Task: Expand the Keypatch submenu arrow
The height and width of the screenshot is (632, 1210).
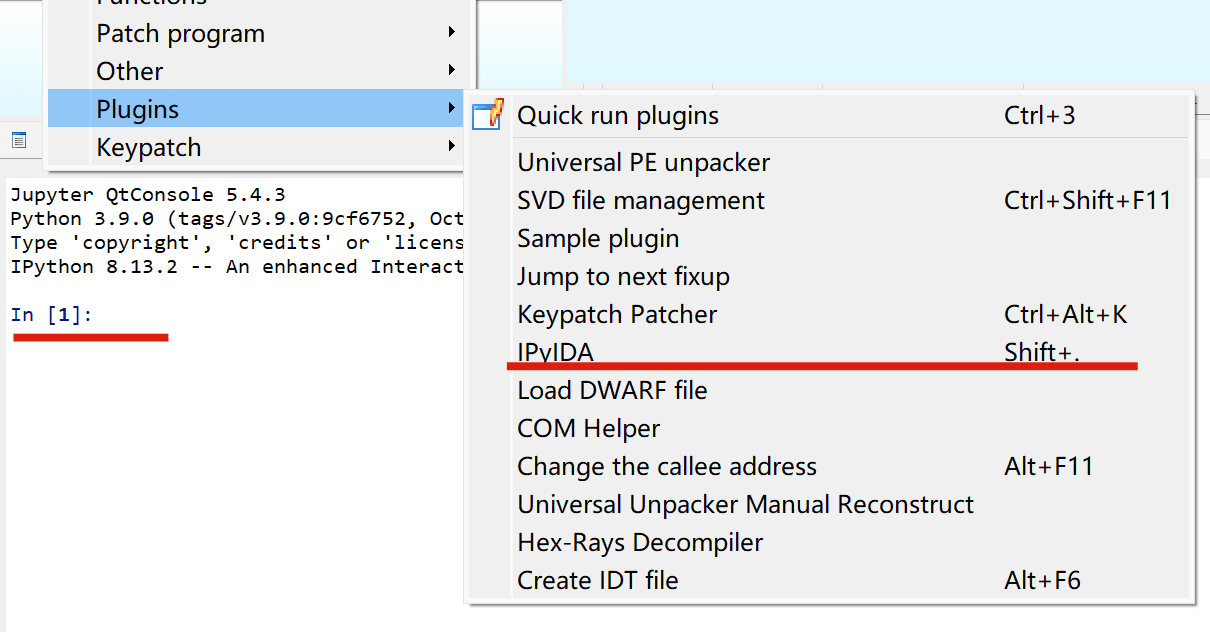Action: [x=452, y=147]
